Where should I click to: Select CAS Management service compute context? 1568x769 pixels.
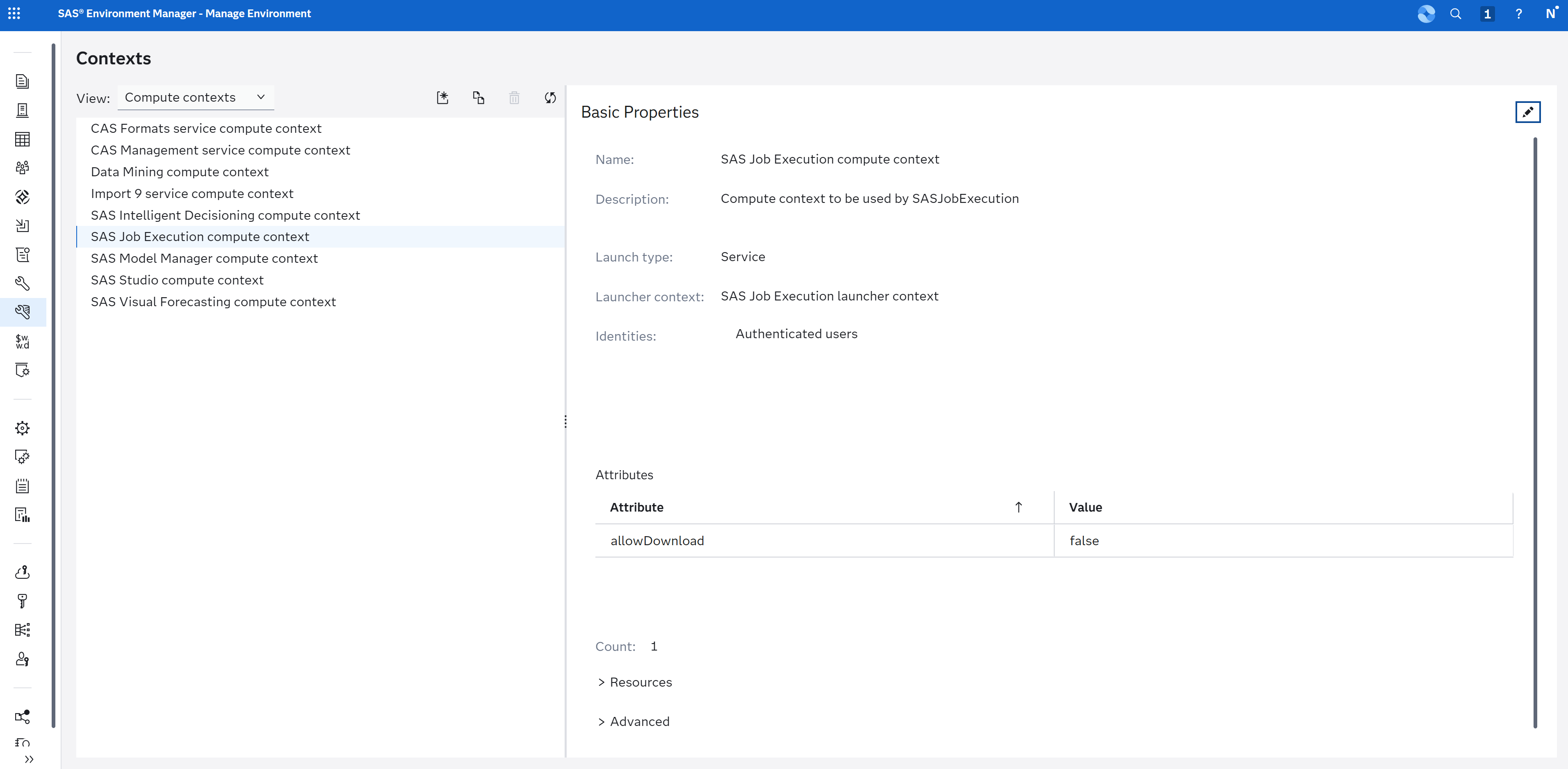pyautogui.click(x=321, y=150)
